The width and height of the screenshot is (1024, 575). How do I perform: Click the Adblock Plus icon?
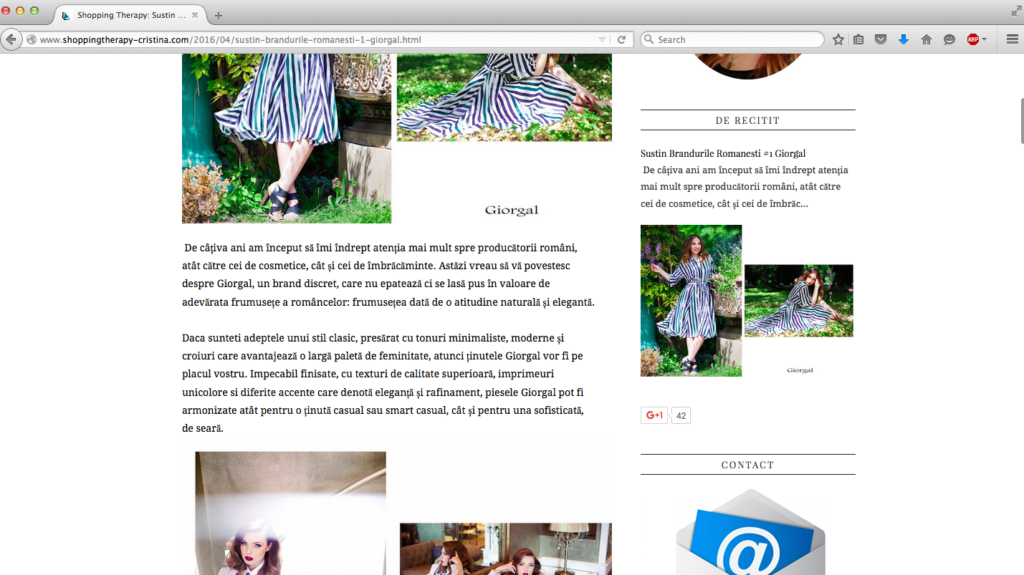972,40
